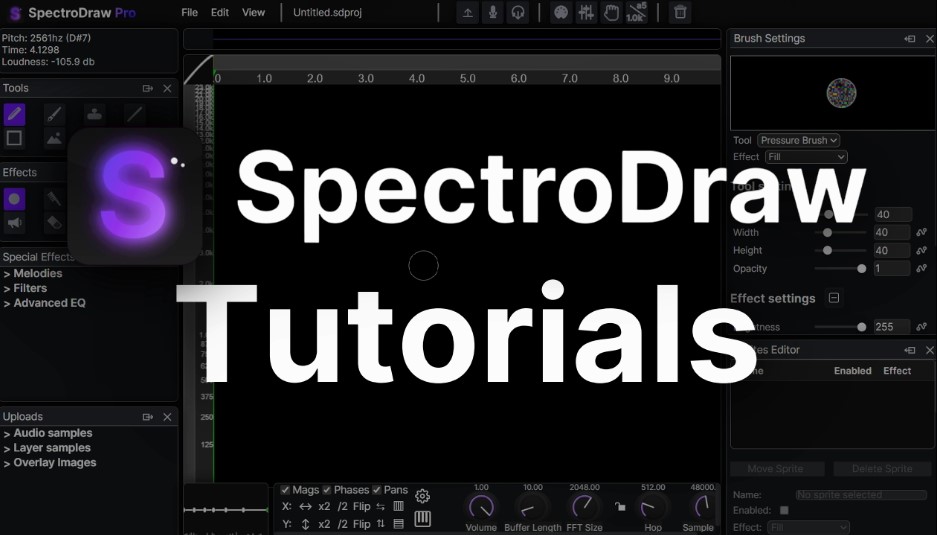The width and height of the screenshot is (937, 535).
Task: Open the Tool dropdown showing Pressure Brush
Action: point(798,140)
